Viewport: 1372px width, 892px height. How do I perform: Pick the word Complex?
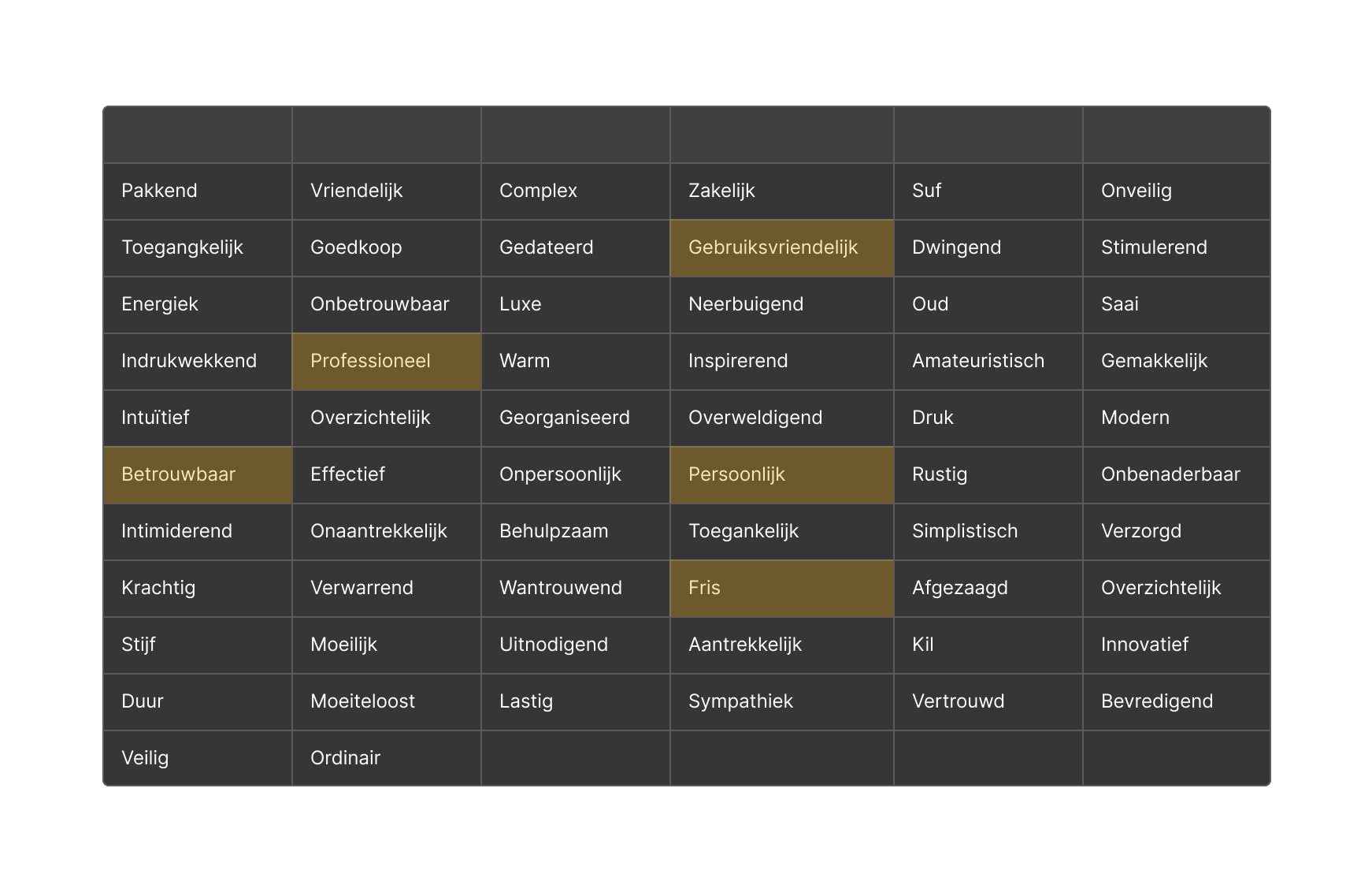coord(575,191)
